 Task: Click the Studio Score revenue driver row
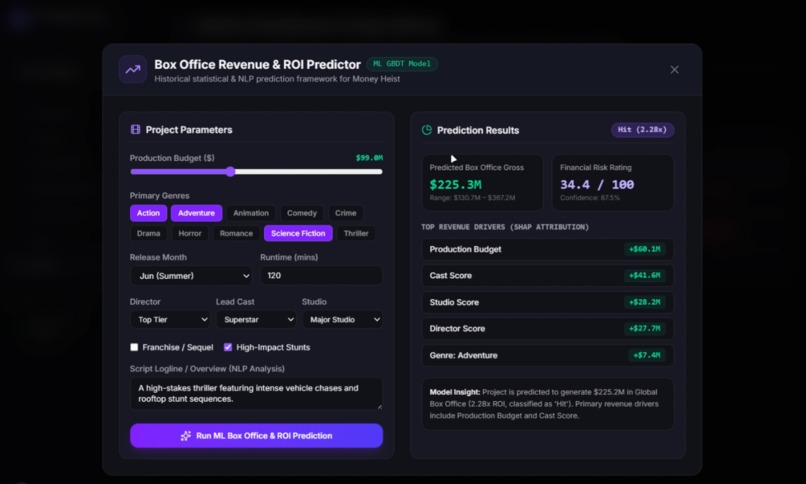[x=547, y=302]
